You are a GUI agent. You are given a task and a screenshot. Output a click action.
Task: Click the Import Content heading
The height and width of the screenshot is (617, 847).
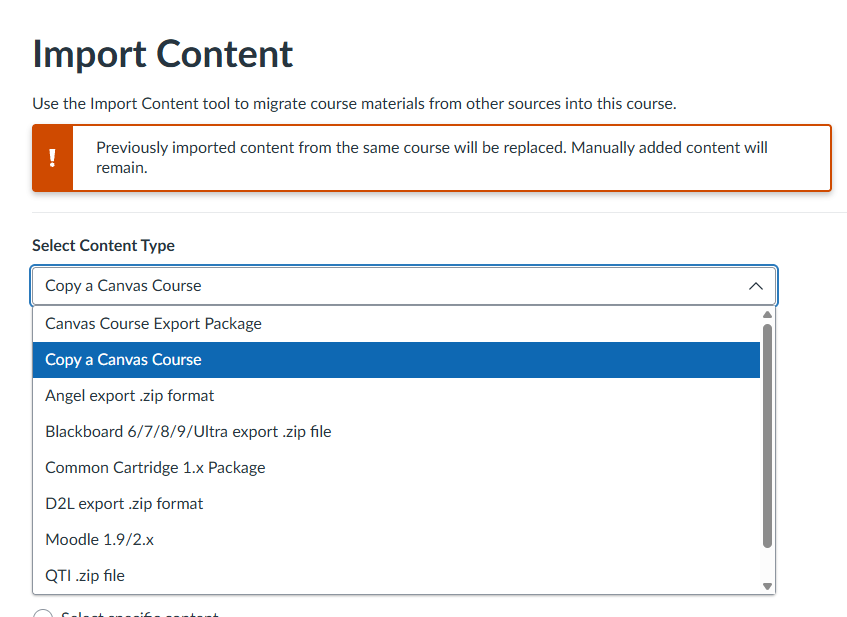(163, 54)
